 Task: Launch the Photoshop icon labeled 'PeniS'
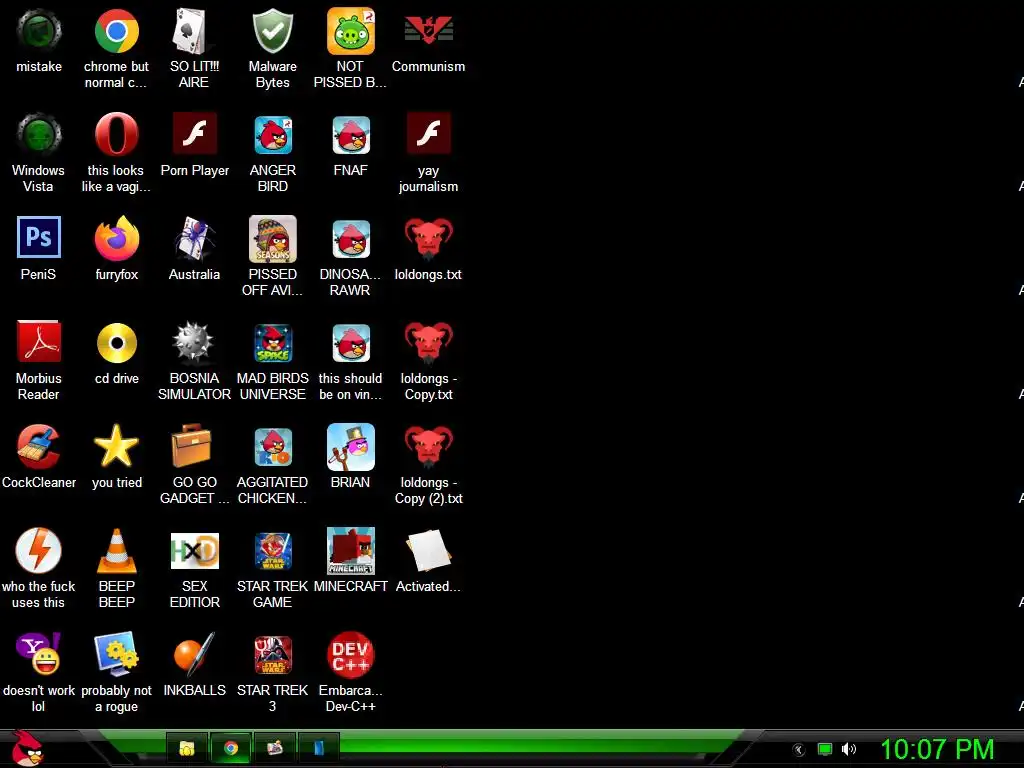click(39, 237)
